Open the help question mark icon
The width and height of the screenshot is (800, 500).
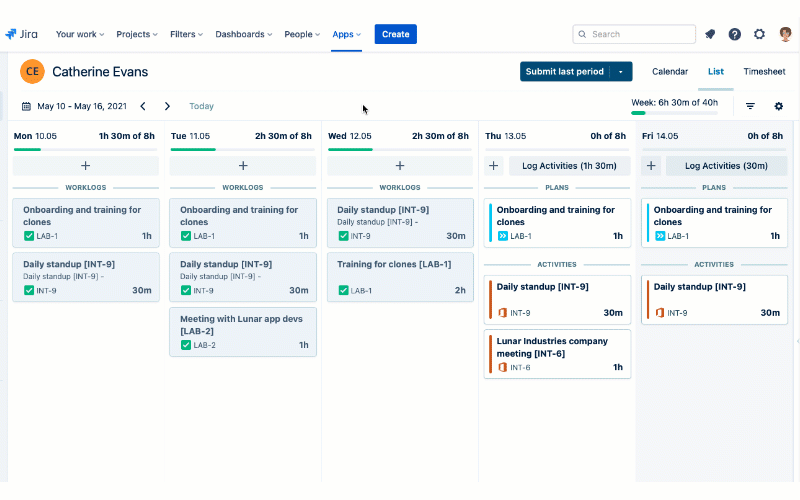coord(735,34)
